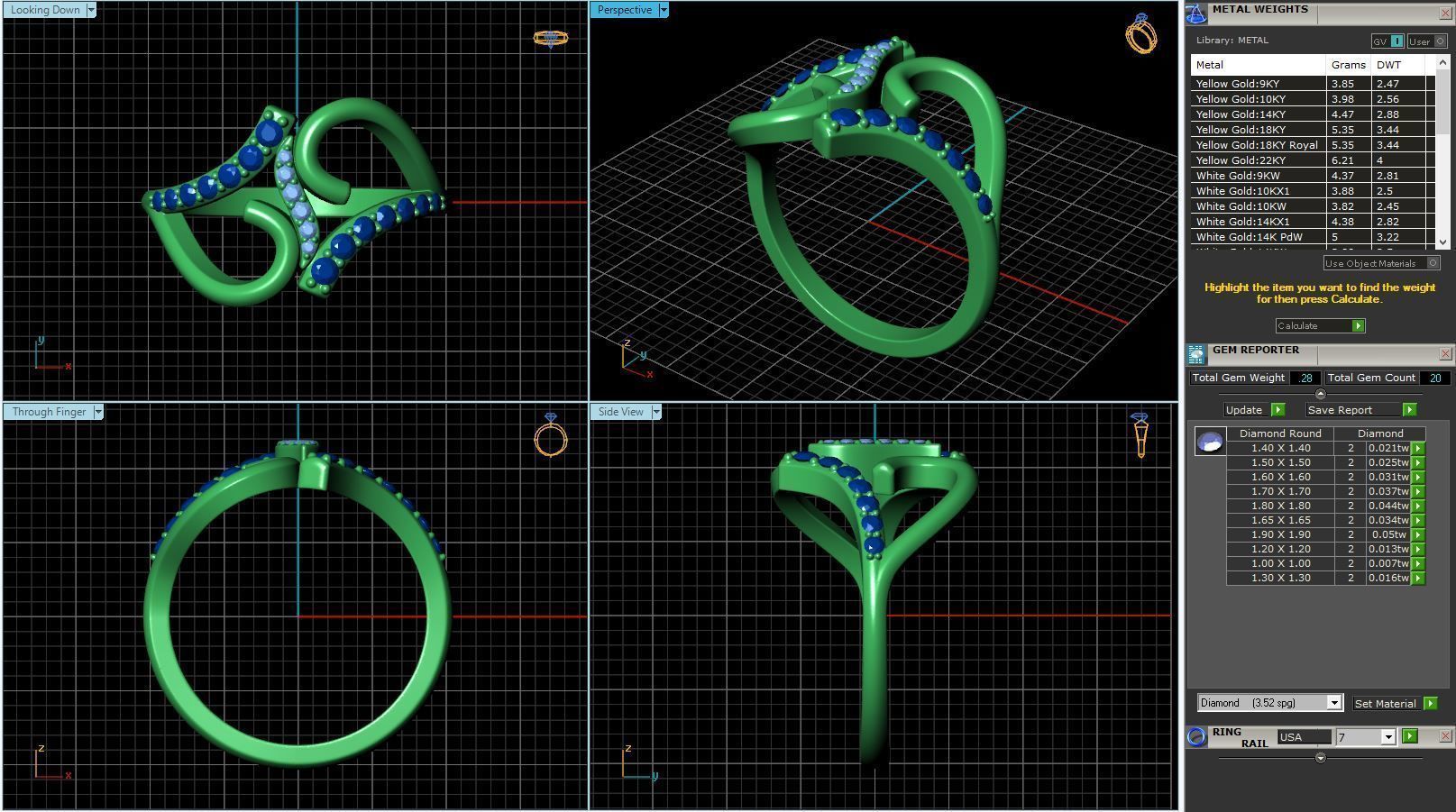The width and height of the screenshot is (1456, 812).
Task: Click the Ring Rail panel icon
Action: click(x=1195, y=736)
